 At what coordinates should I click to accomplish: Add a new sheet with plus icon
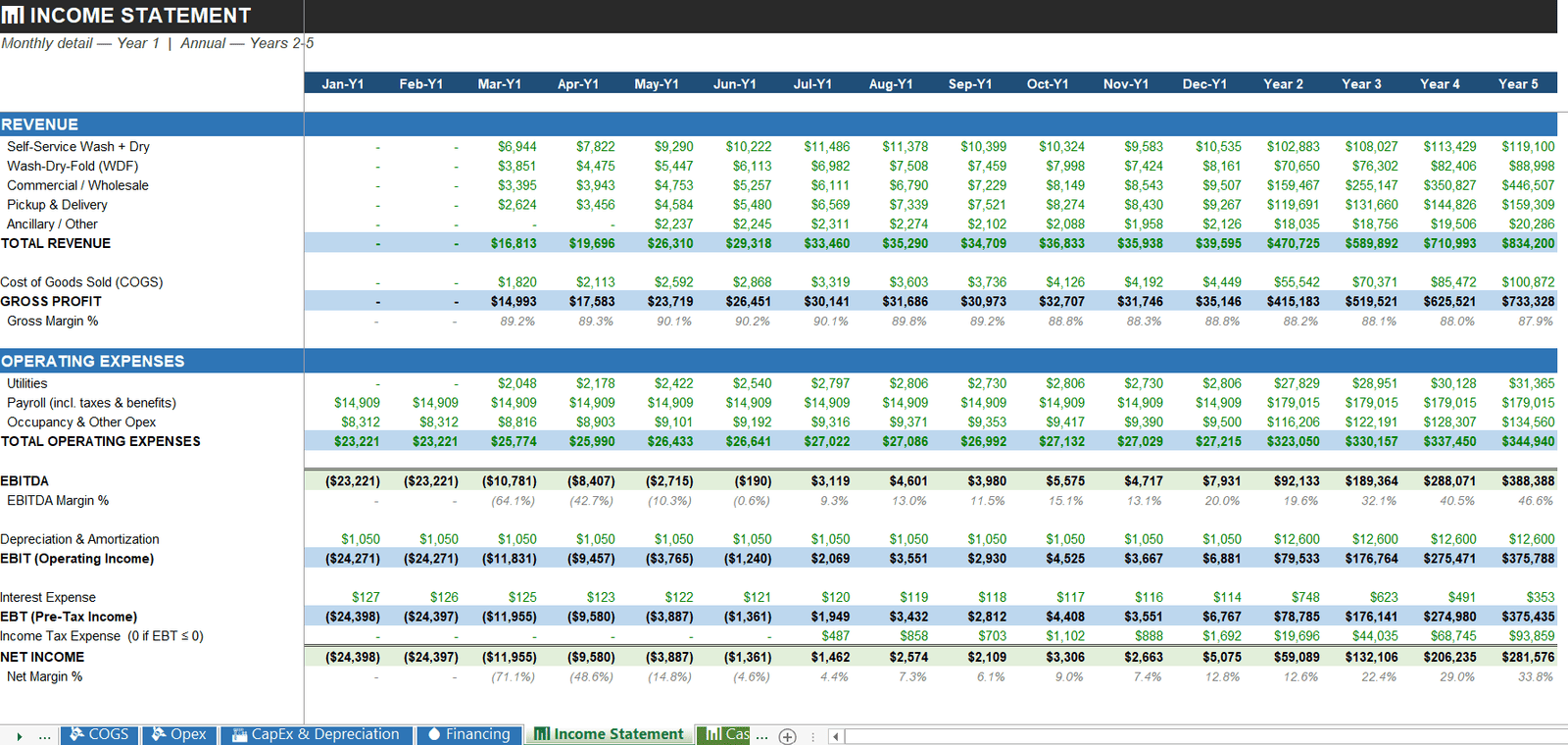787,736
